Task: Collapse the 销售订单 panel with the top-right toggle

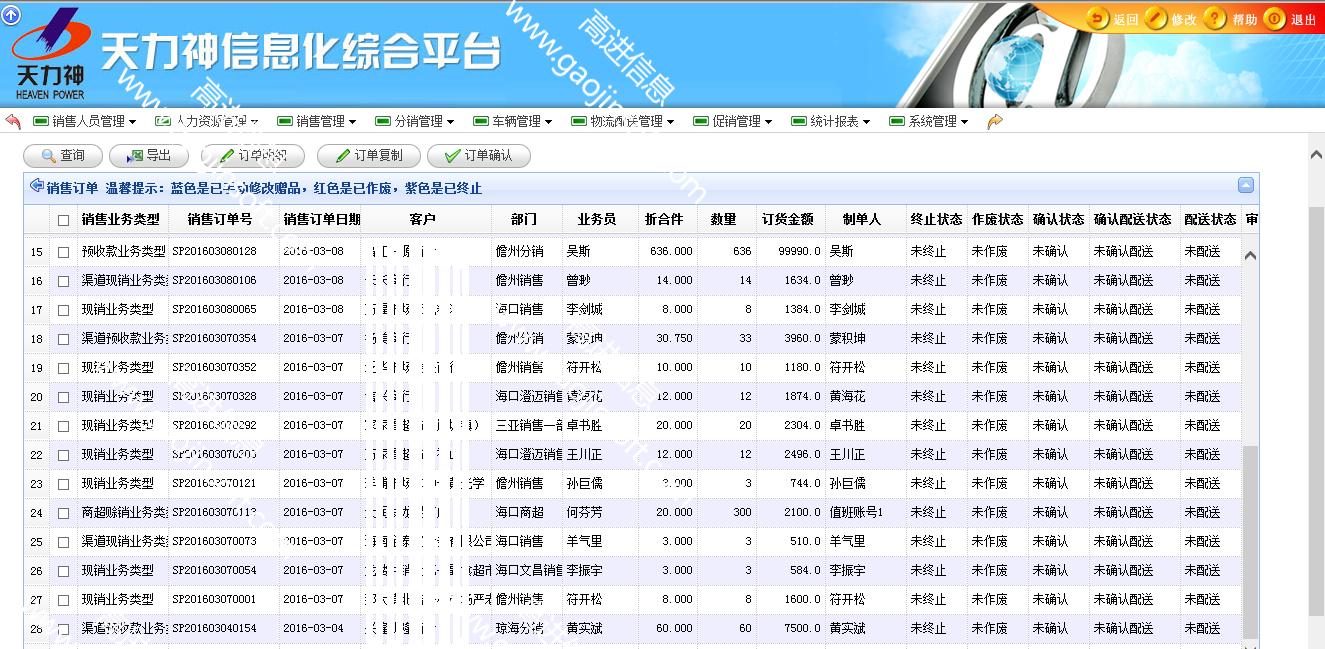Action: [1245, 185]
